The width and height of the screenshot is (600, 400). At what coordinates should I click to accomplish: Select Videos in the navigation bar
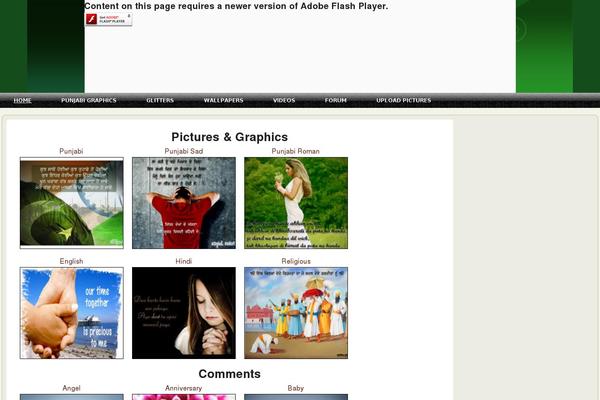pyautogui.click(x=284, y=100)
